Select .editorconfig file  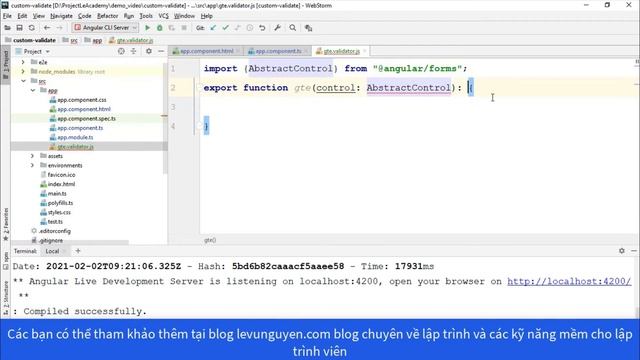coord(54,231)
